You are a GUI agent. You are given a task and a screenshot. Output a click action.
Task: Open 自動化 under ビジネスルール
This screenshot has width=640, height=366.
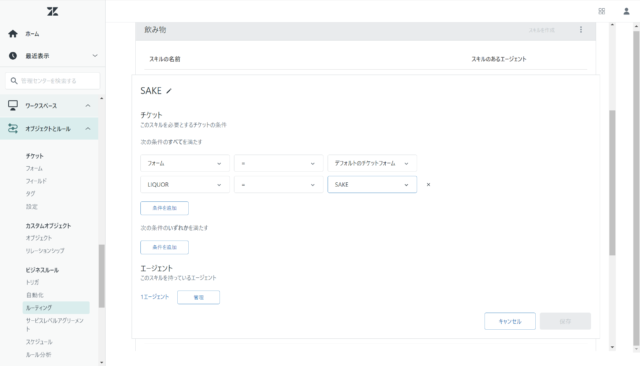35,295
